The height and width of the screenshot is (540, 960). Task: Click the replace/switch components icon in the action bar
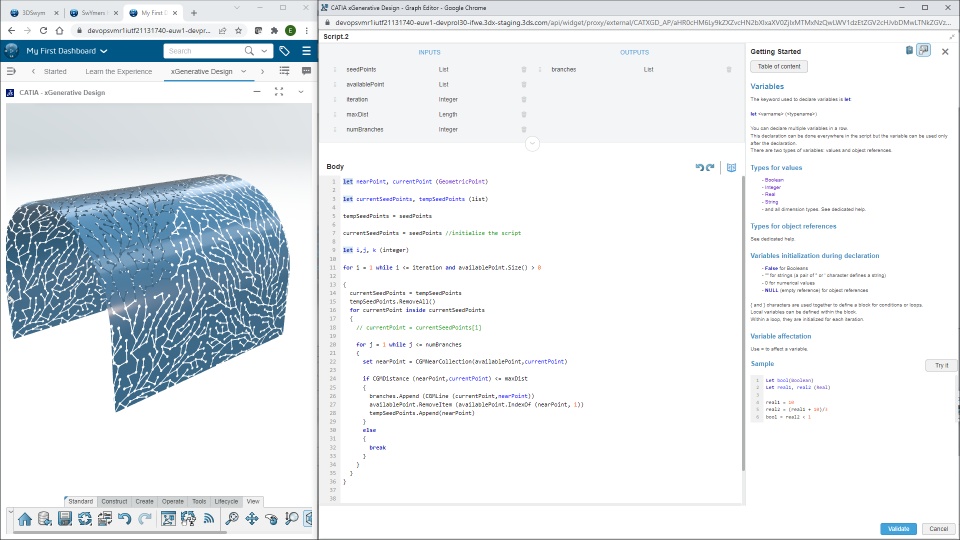pyautogui.click(x=105, y=519)
